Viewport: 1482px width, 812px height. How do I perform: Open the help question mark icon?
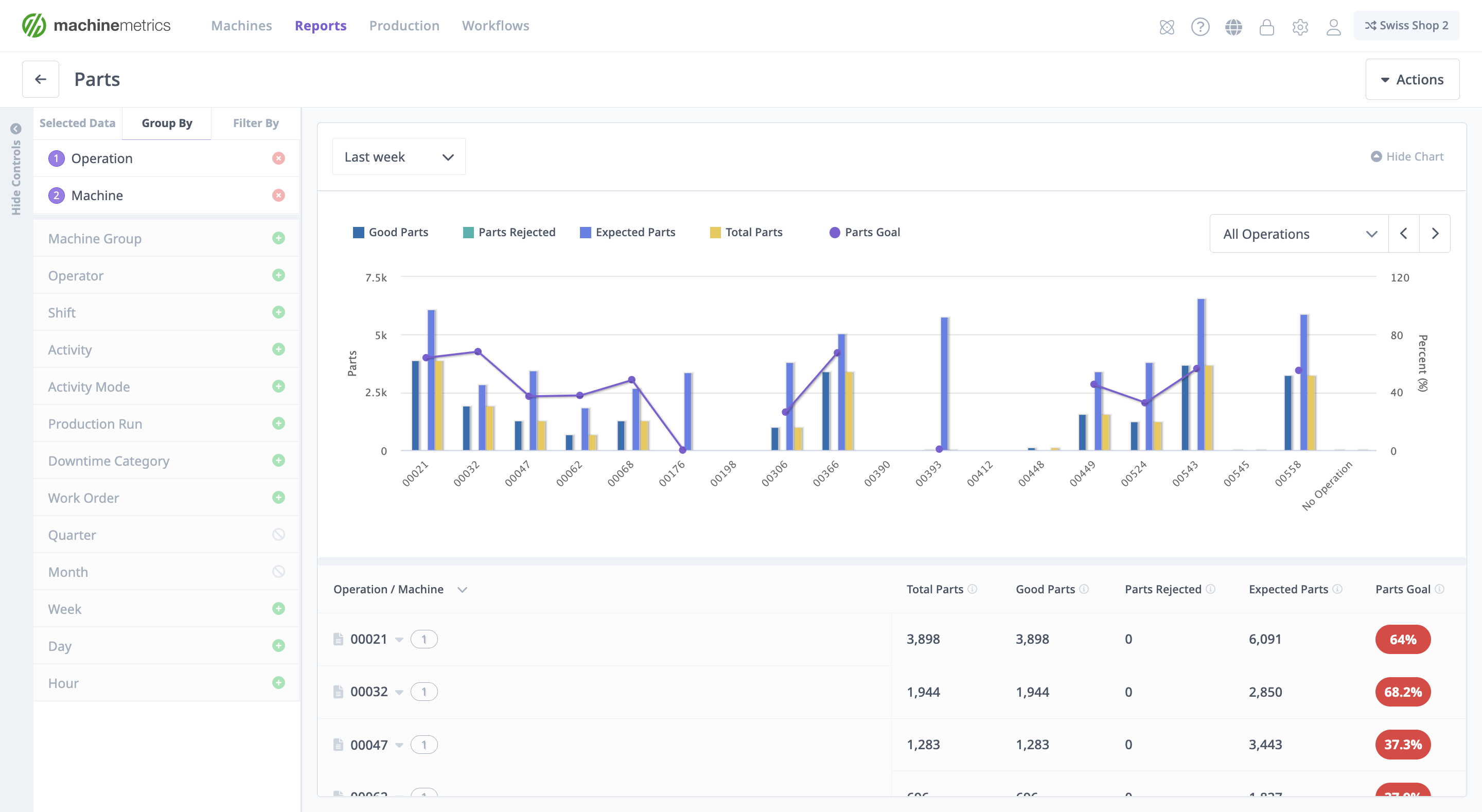pos(1200,26)
